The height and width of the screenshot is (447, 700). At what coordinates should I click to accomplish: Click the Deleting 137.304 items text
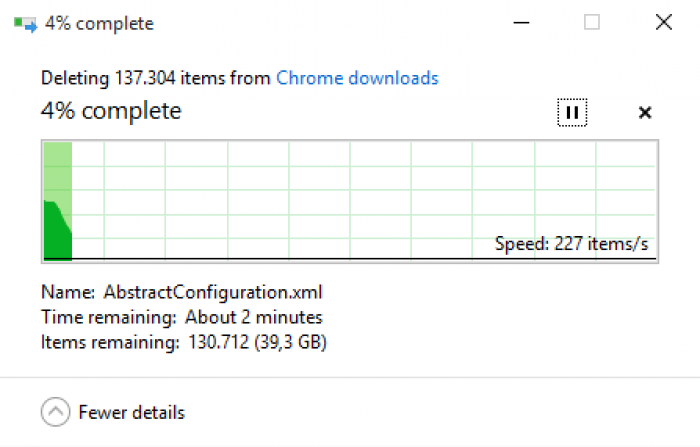pos(156,78)
